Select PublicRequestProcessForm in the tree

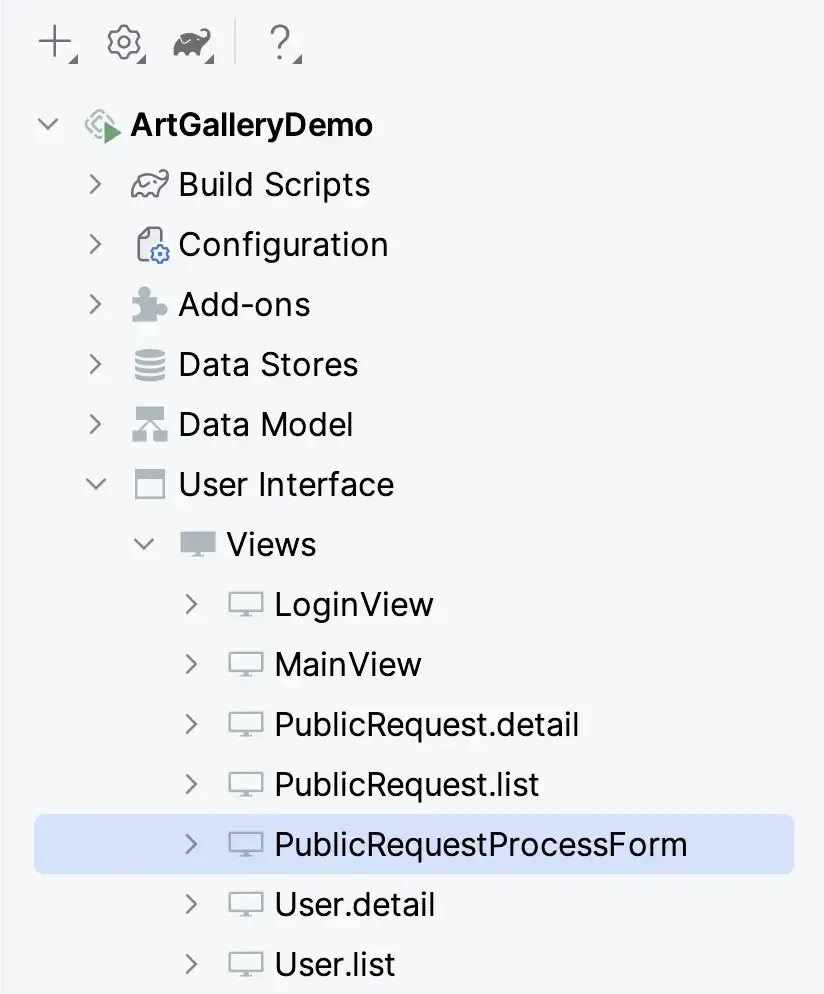tap(480, 845)
